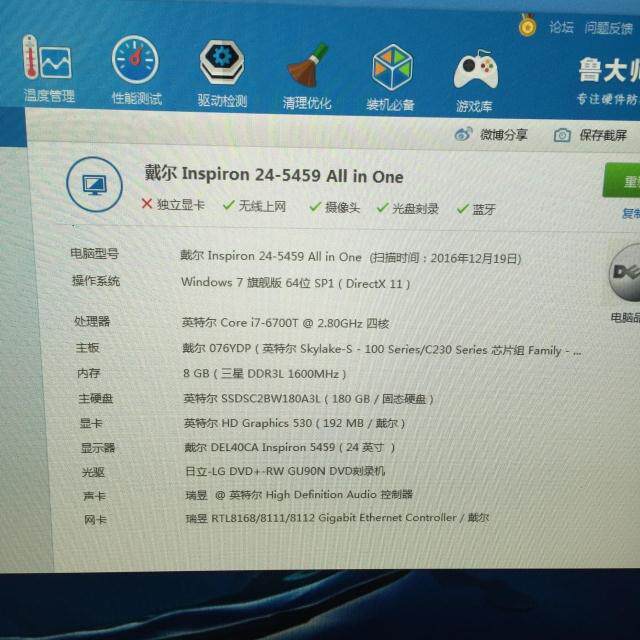Click the Dell brand logo icon
640x640 pixels.
click(625, 272)
